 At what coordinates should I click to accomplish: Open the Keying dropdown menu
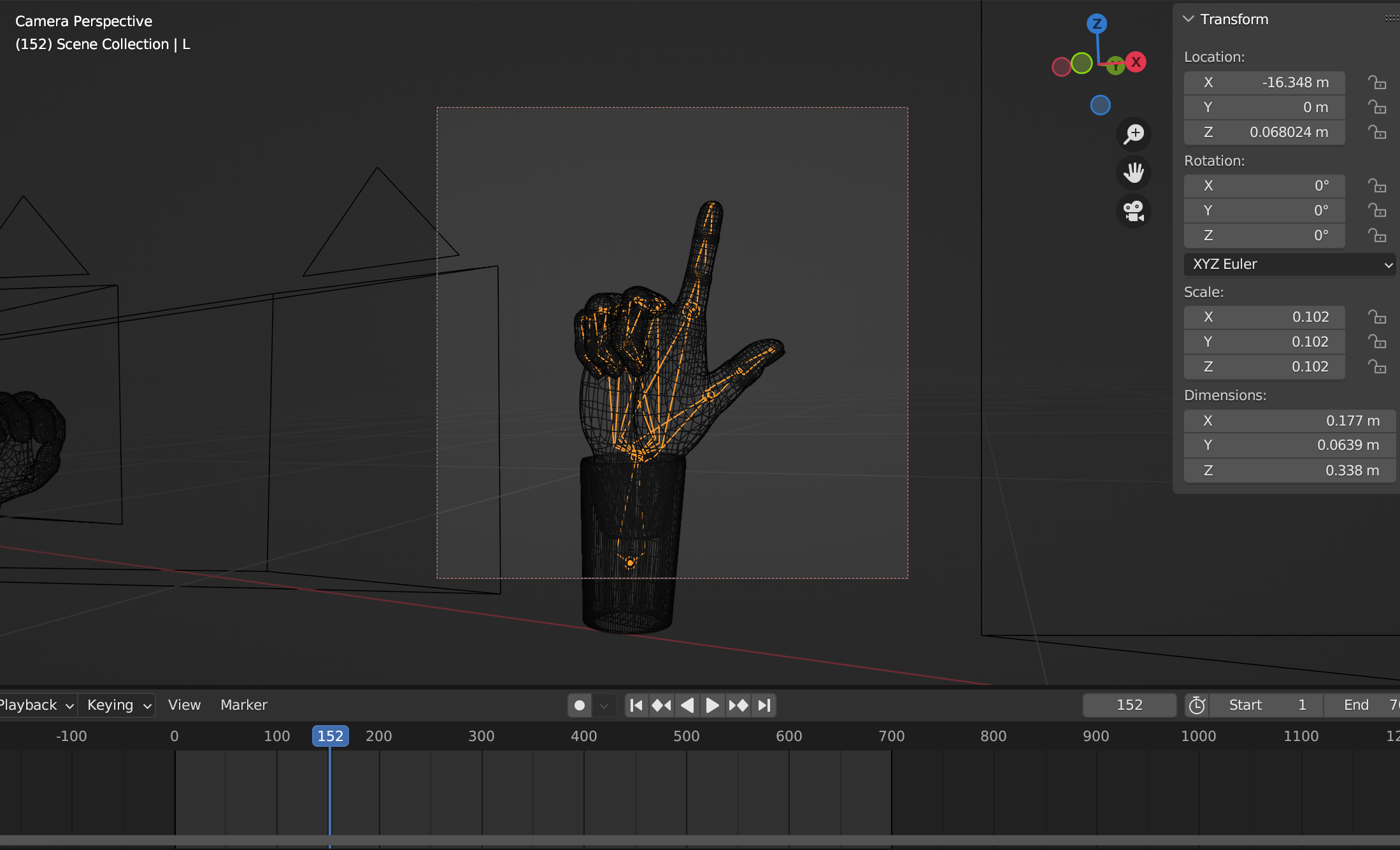[118, 705]
